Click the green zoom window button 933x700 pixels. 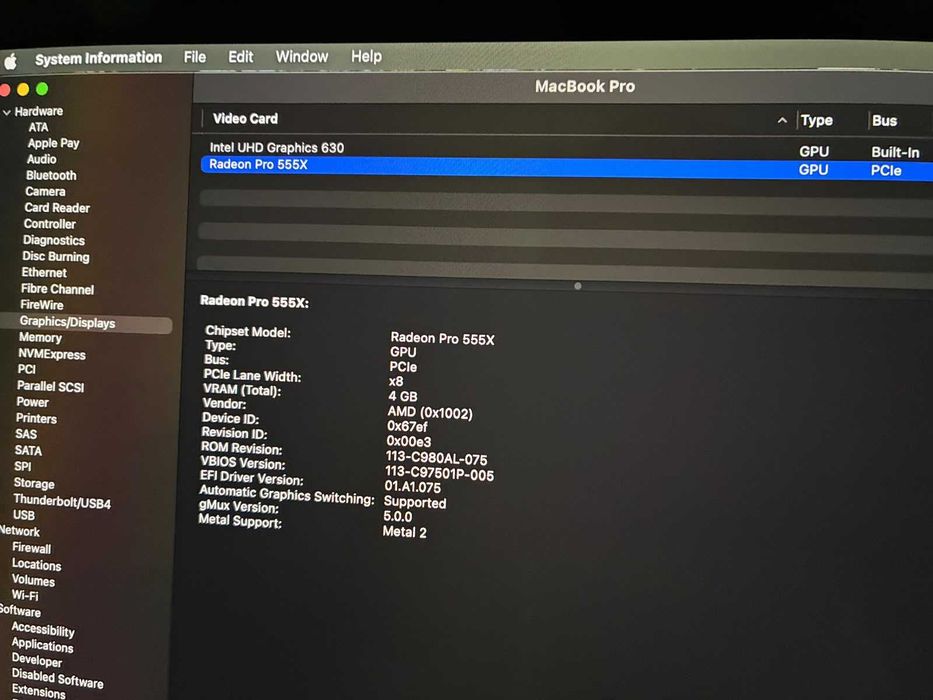[x=42, y=89]
